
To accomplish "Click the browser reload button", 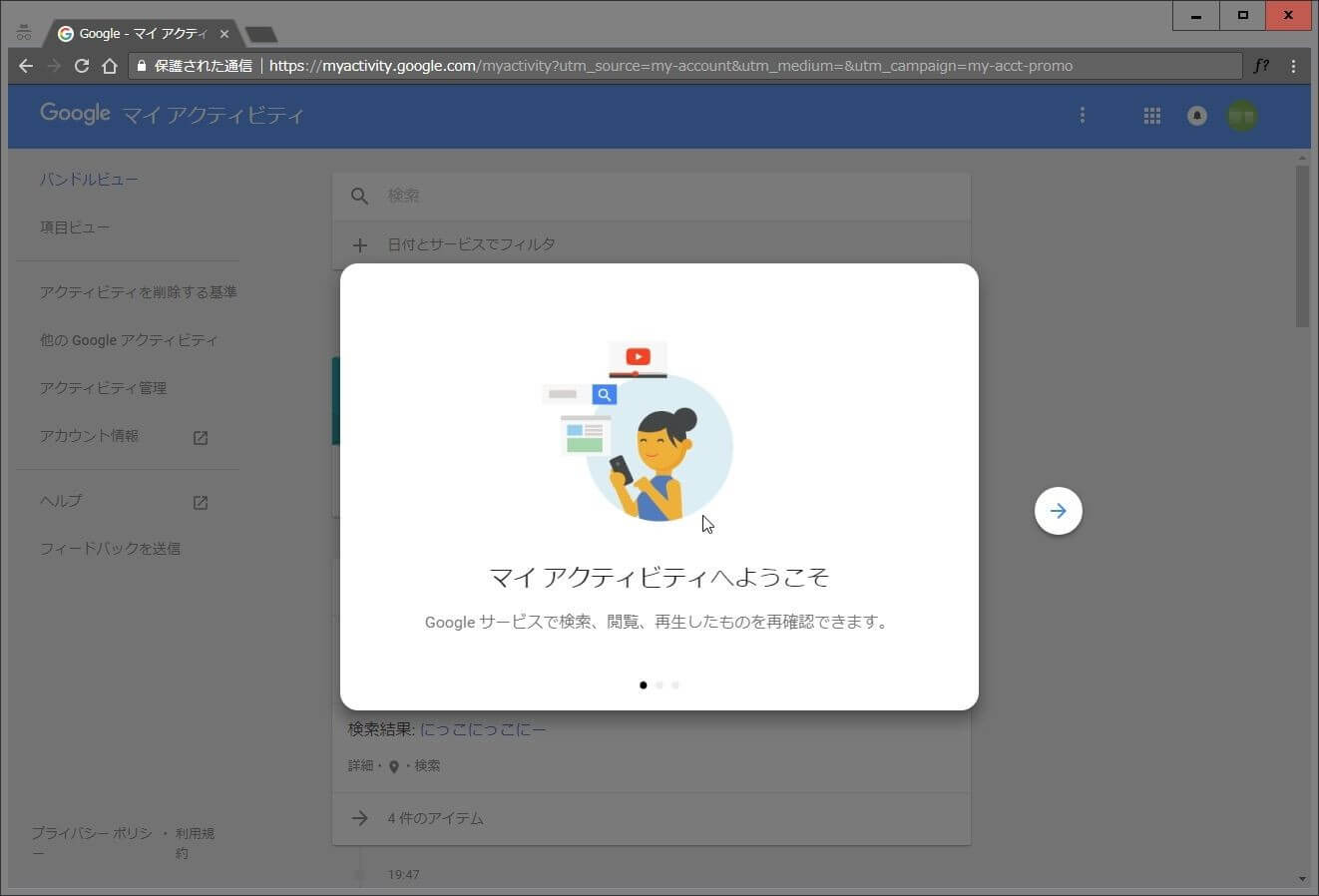I will [x=82, y=66].
